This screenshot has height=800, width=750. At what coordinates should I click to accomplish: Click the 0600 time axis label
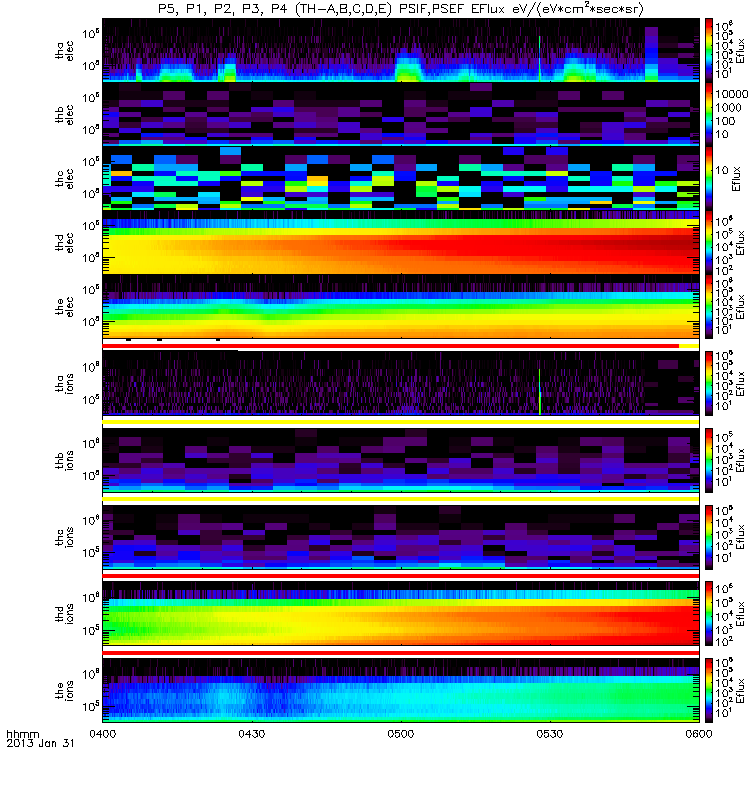pyautogui.click(x=699, y=734)
